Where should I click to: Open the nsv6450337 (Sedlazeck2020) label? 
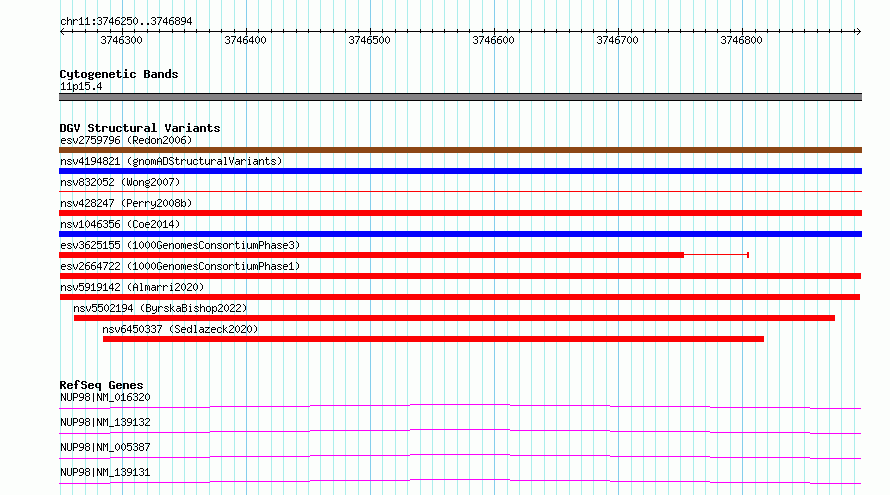click(x=180, y=329)
